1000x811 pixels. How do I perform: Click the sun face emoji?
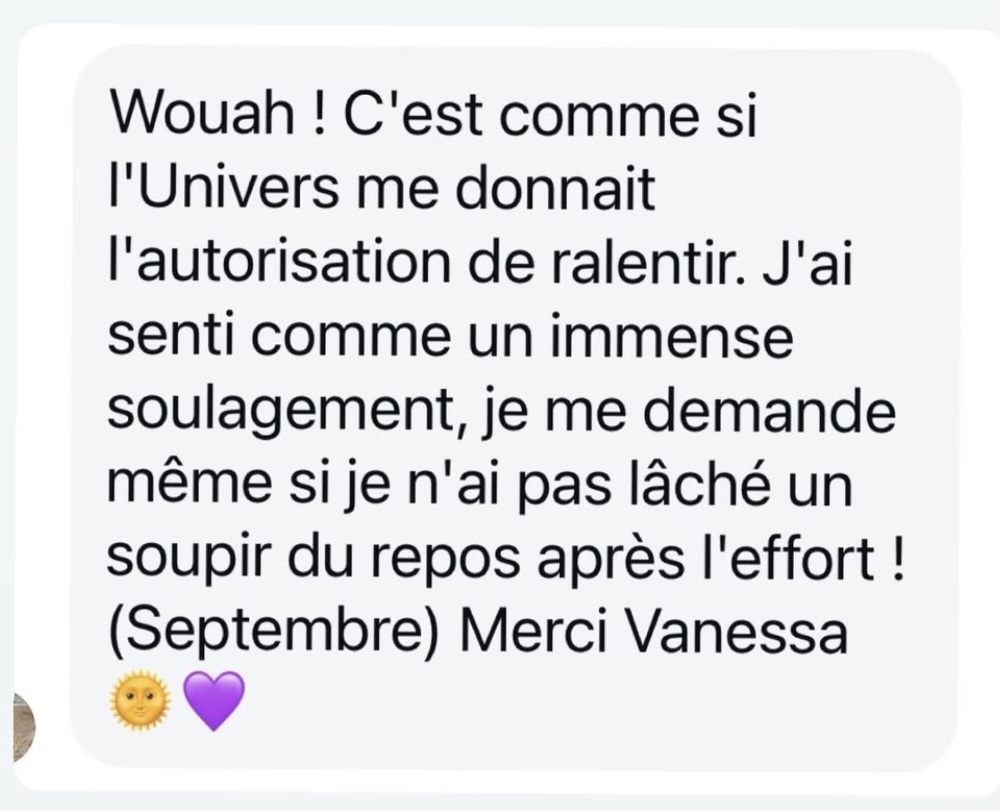(140, 700)
